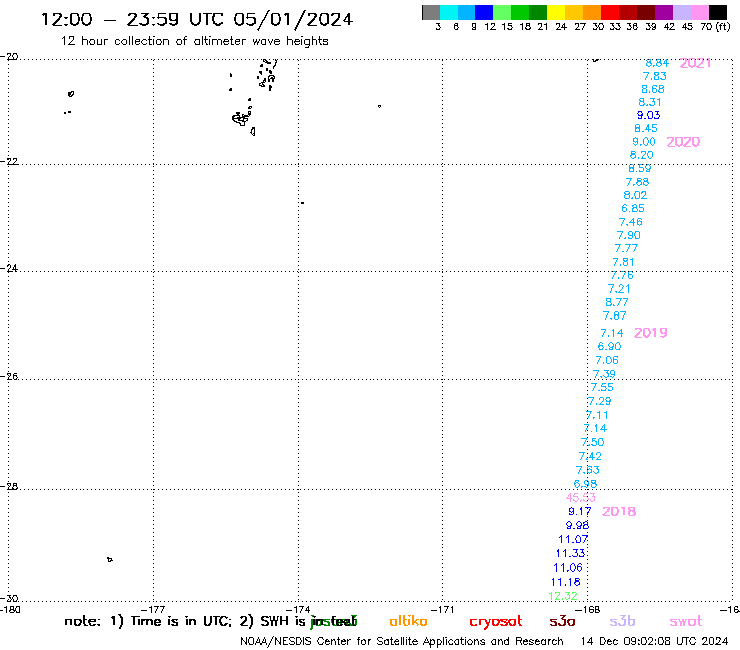The image size is (740, 650).
Task: Select the pink 2018 time marker
Action: tap(619, 512)
